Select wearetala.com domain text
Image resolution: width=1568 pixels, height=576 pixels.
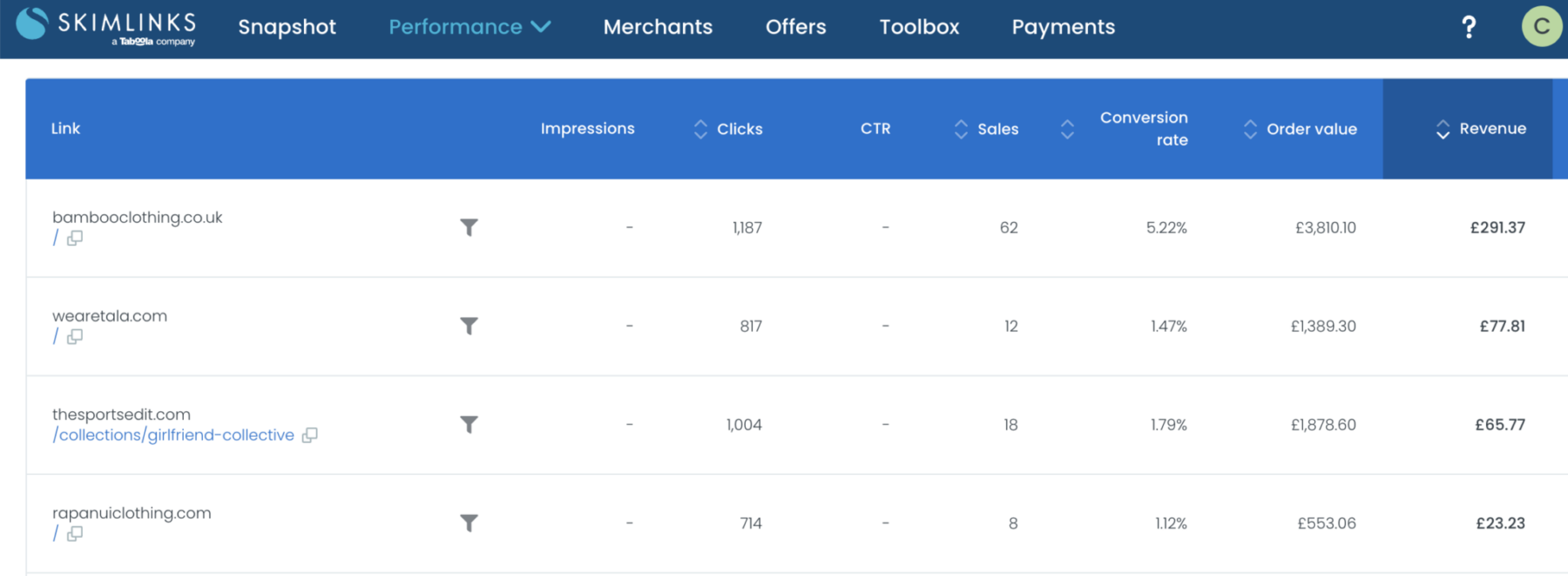coord(110,315)
